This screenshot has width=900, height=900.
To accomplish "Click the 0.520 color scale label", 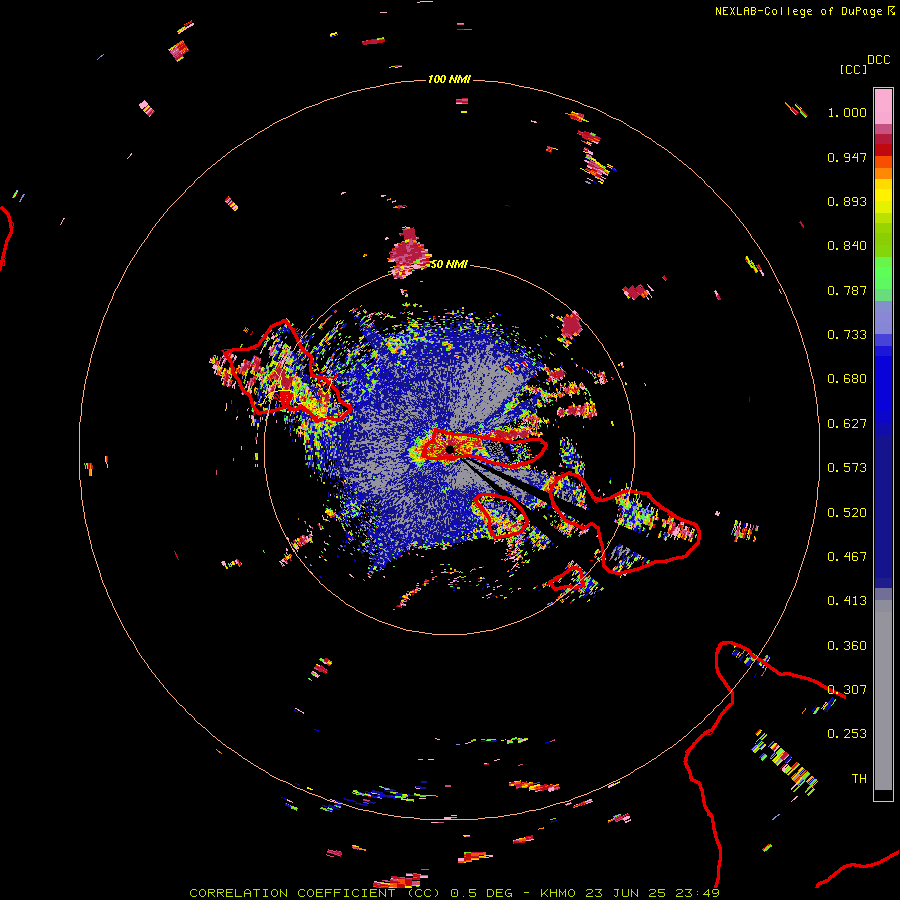I will pos(847,513).
